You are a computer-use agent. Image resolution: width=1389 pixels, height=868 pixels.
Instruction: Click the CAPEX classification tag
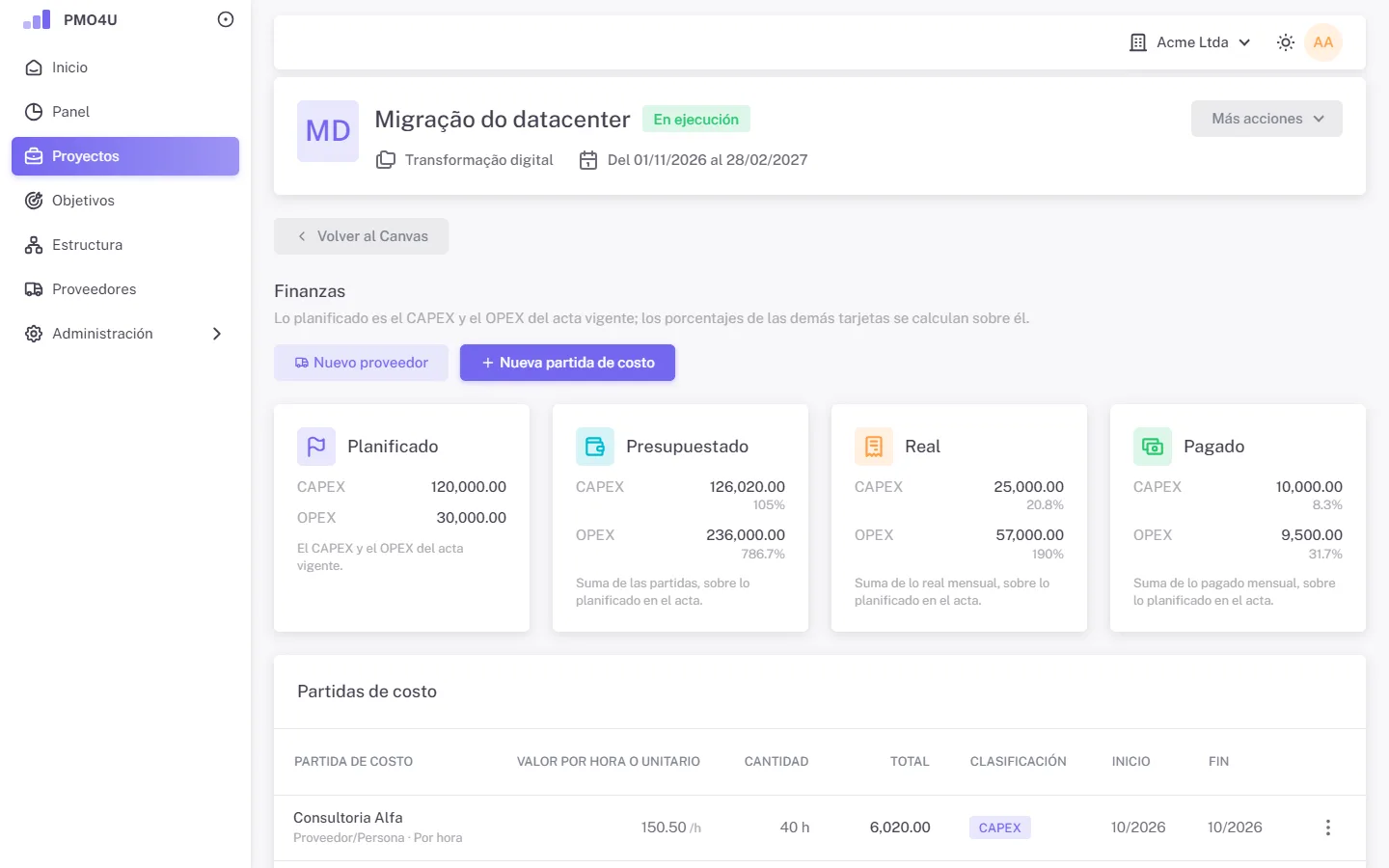(1000, 827)
